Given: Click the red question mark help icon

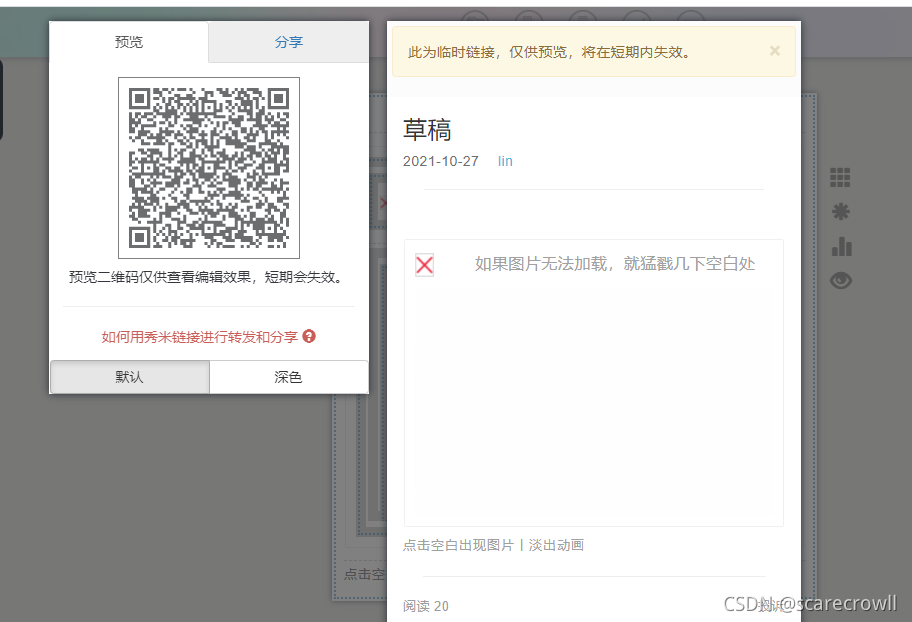Looking at the screenshot, I should [x=309, y=336].
